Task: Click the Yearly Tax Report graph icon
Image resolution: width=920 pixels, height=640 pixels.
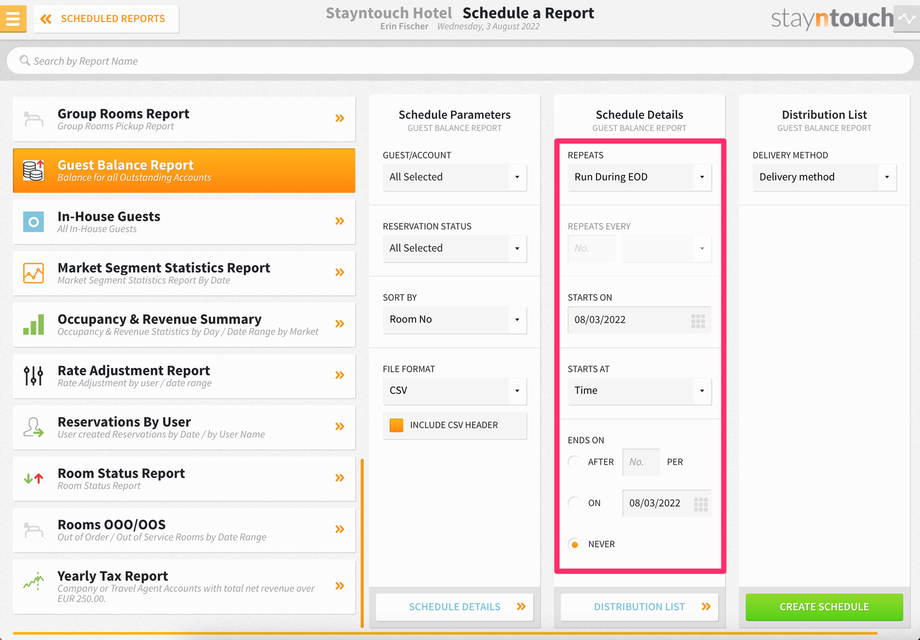Action: tap(33, 581)
